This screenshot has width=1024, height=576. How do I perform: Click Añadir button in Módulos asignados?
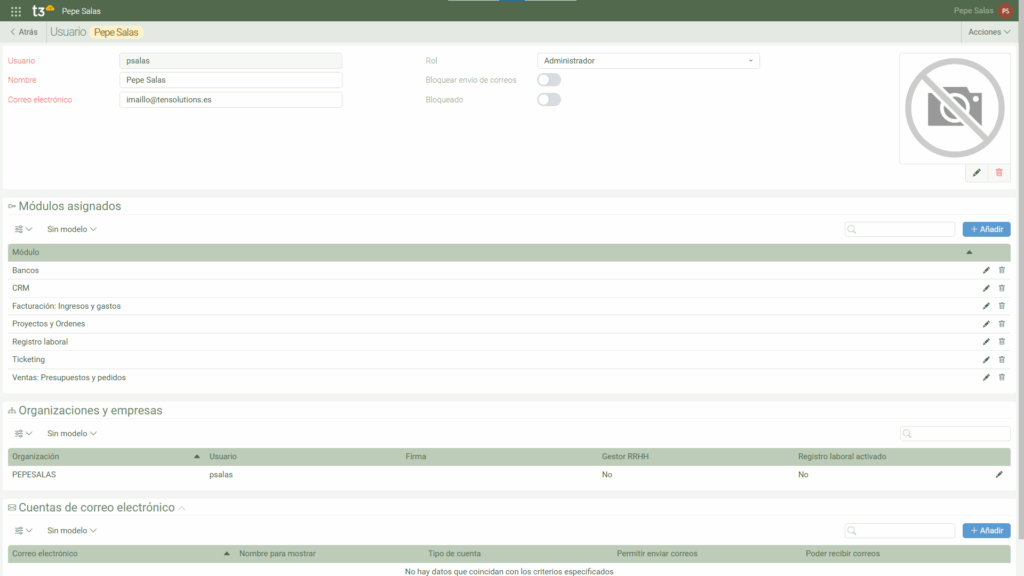pyautogui.click(x=986, y=229)
